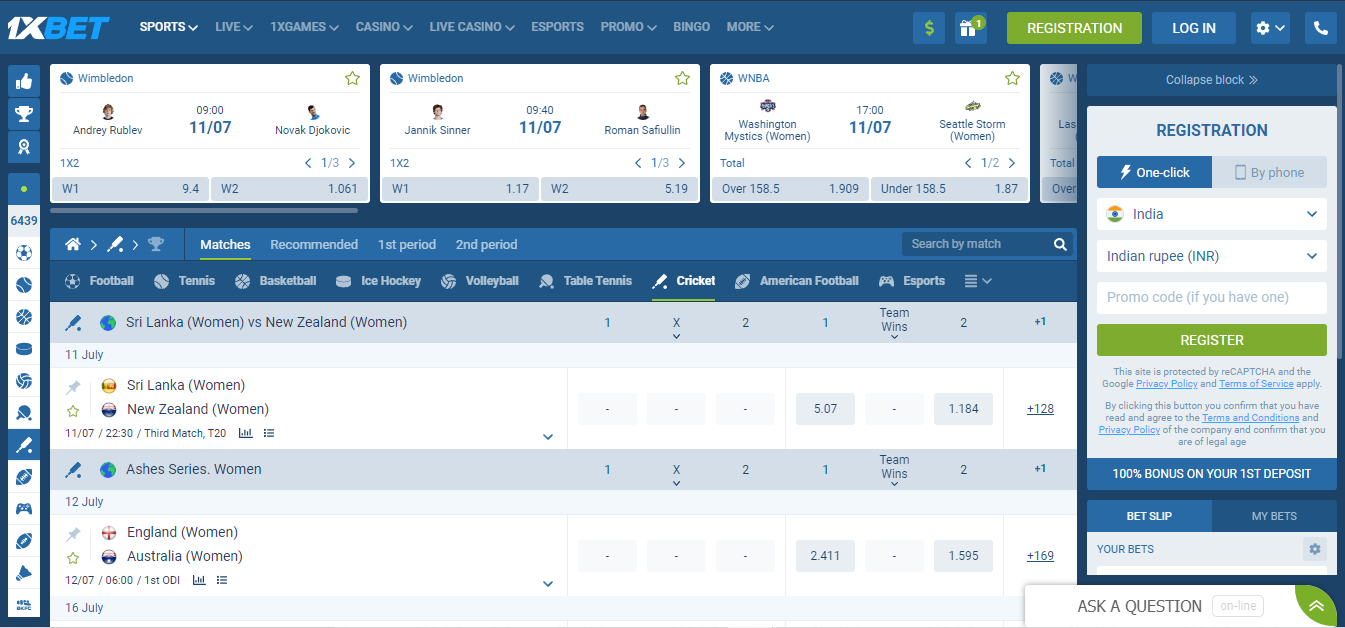This screenshot has width=1345, height=628.
Task: Pin the England vs Australia match
Action: 73,534
